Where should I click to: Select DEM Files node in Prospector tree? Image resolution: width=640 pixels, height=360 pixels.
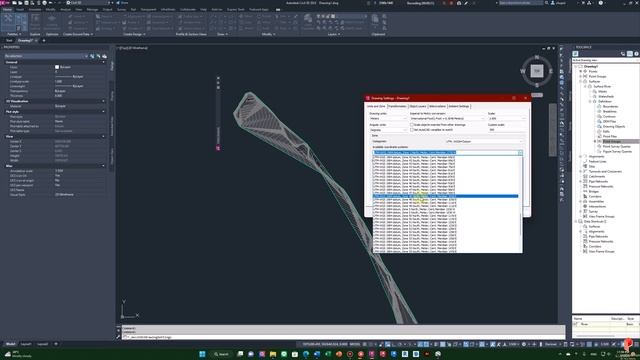click(609, 121)
